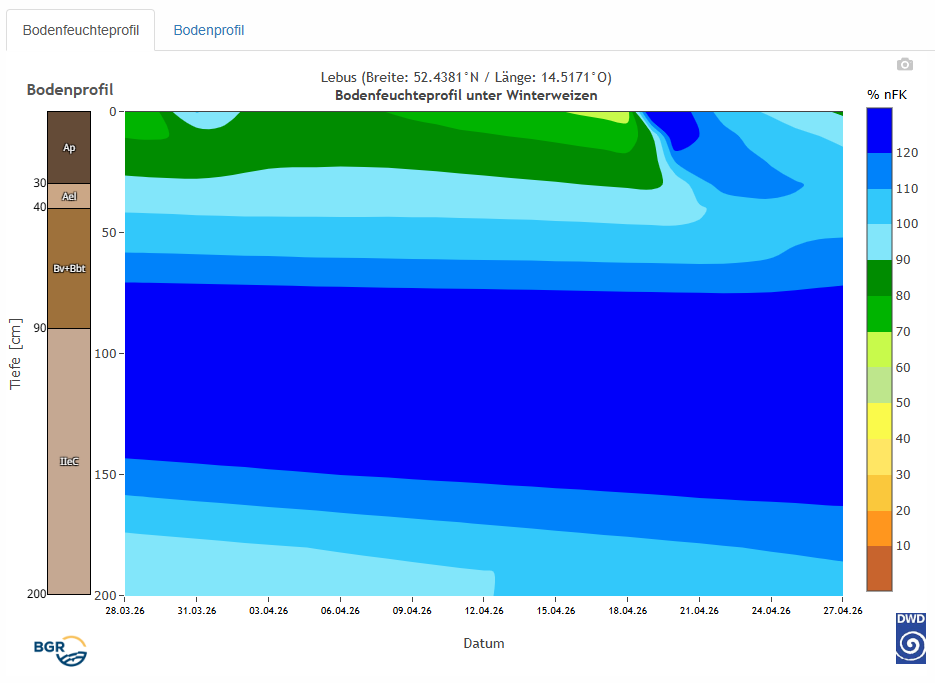Click the dark green 80 legend swatch
The image size is (935, 683).
[x=879, y=277]
